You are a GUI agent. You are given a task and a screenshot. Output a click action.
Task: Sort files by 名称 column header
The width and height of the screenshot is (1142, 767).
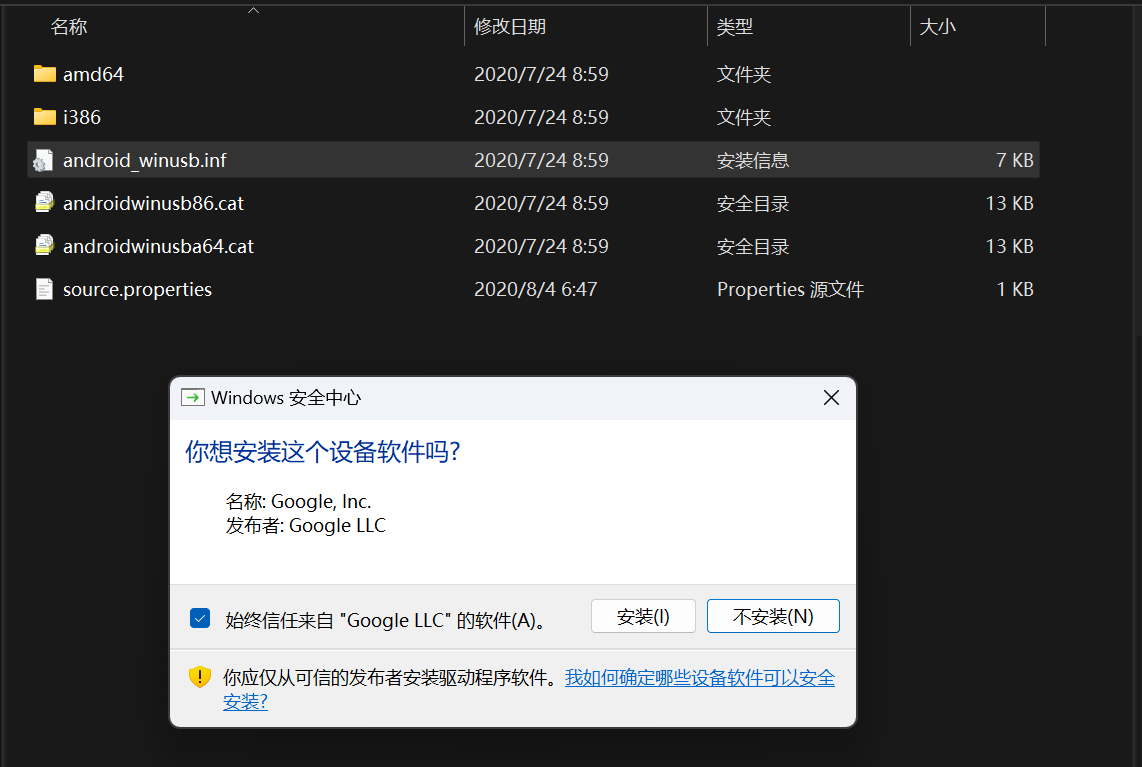pos(69,27)
